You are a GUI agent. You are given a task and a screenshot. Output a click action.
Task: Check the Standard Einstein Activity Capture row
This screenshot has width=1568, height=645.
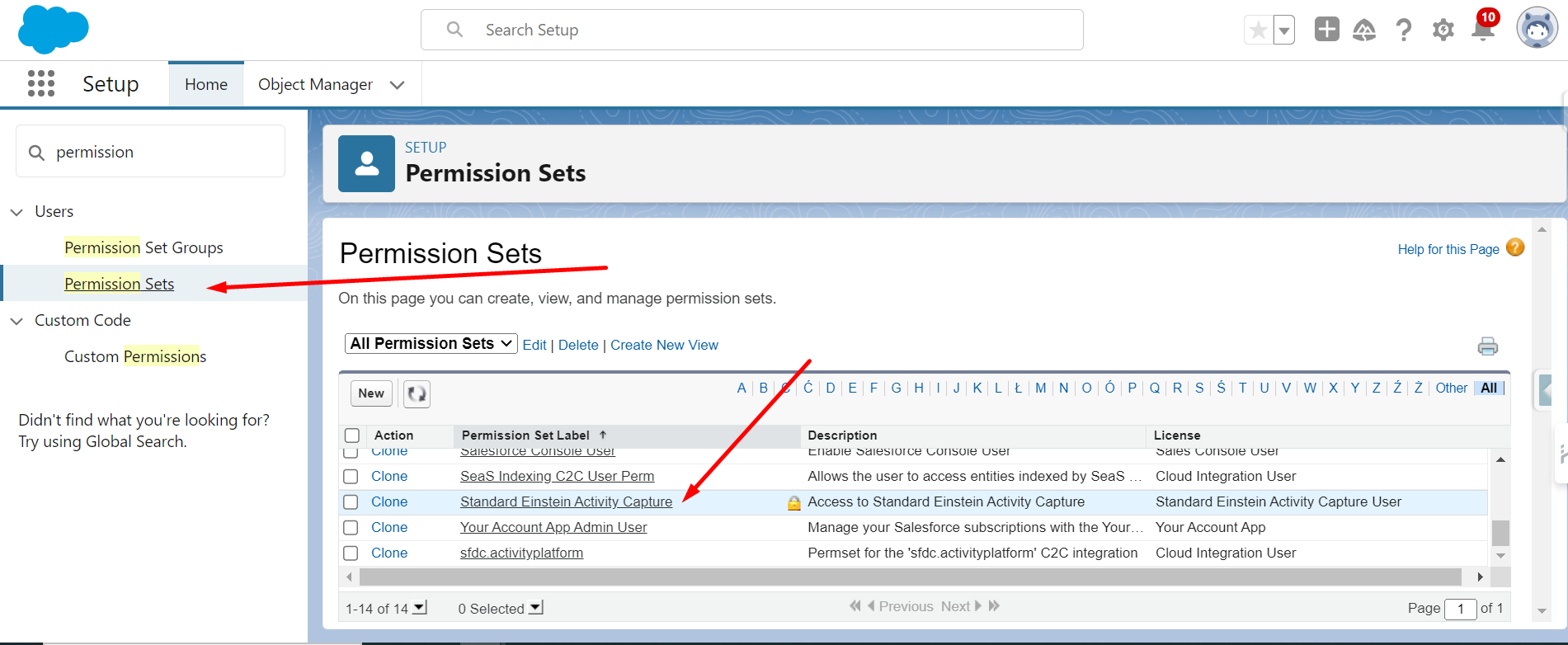[x=351, y=502]
